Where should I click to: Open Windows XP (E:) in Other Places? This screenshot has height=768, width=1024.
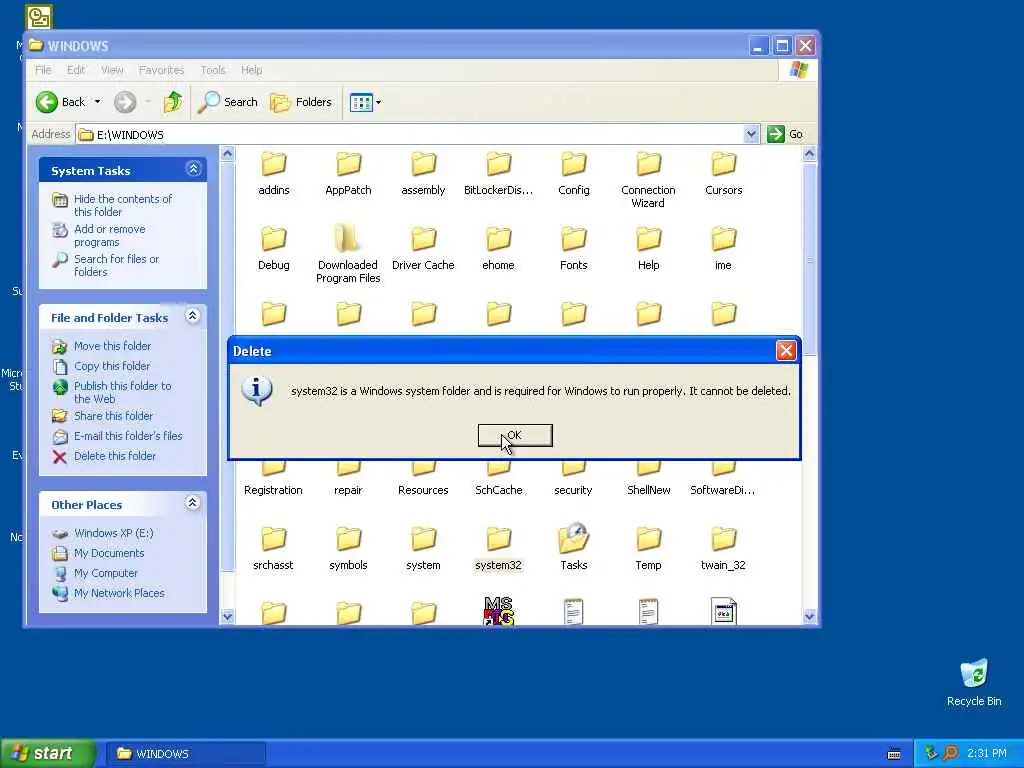point(114,533)
